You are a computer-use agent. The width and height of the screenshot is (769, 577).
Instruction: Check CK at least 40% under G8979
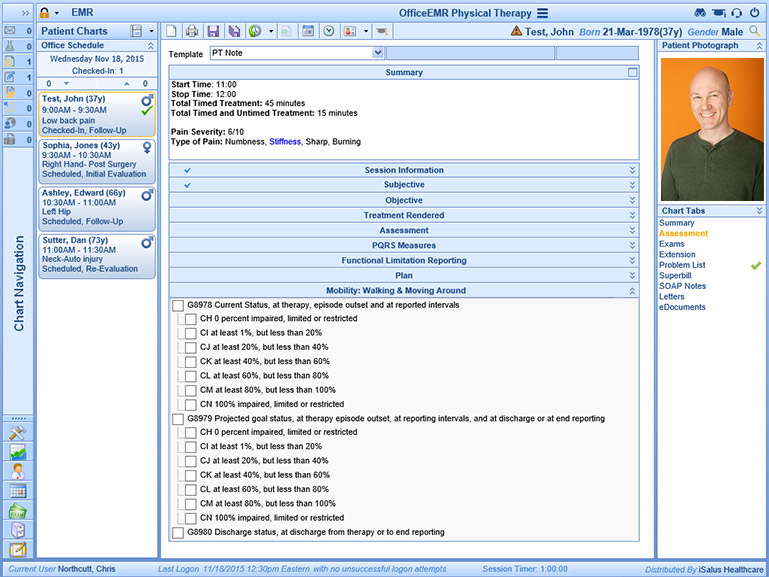[x=191, y=476]
